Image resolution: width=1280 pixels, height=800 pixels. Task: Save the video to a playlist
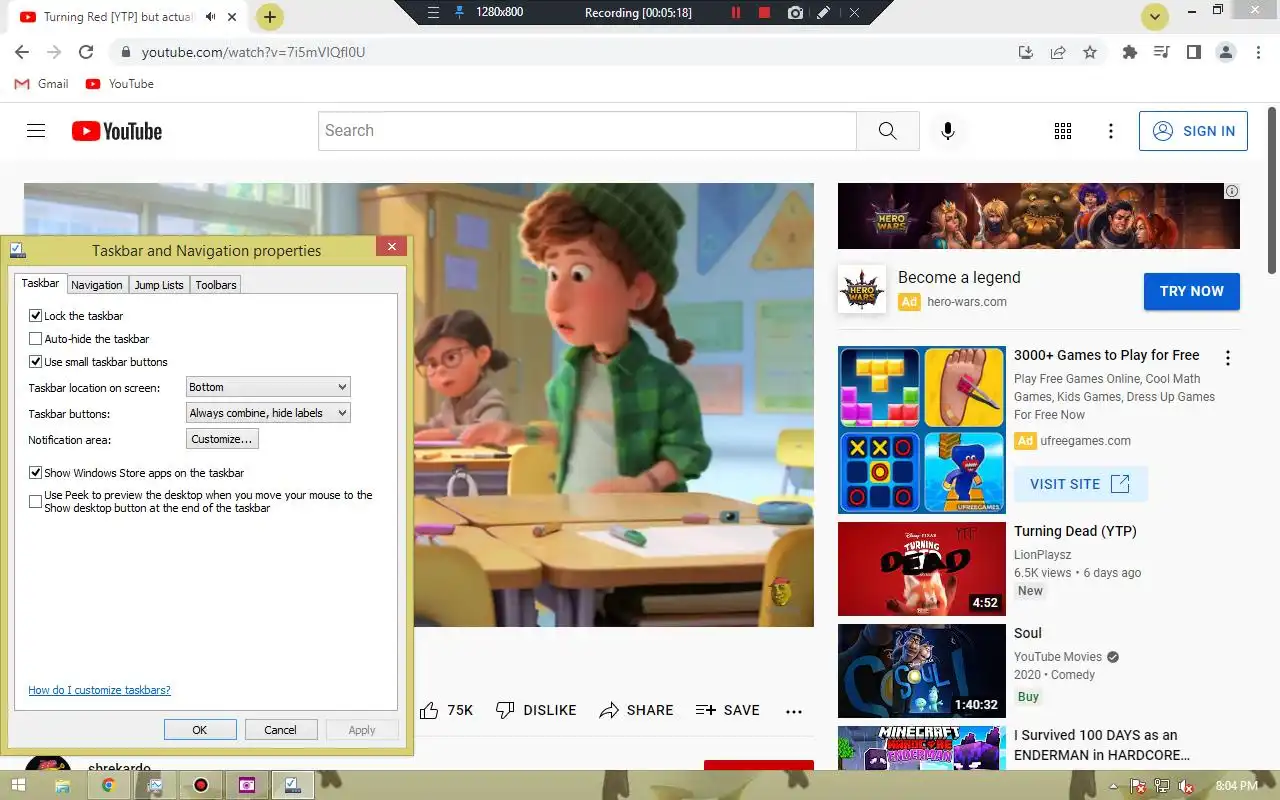click(x=728, y=710)
